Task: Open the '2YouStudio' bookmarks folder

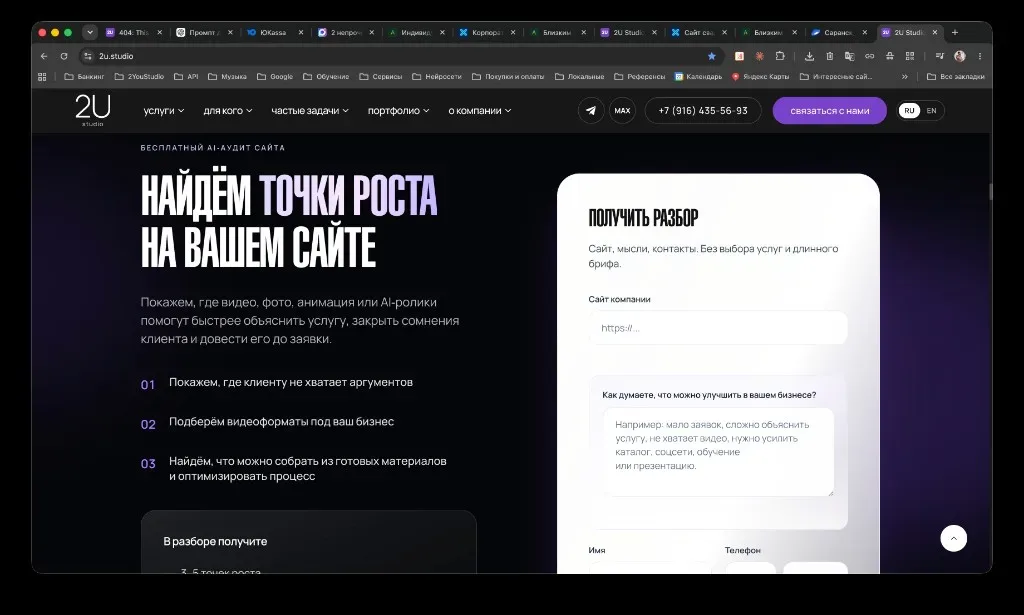Action: (139, 76)
